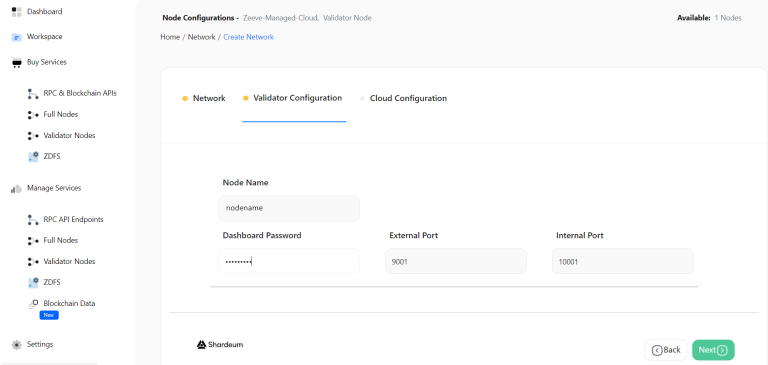
Task: Click the Workspace folder icon
Action: 17,37
